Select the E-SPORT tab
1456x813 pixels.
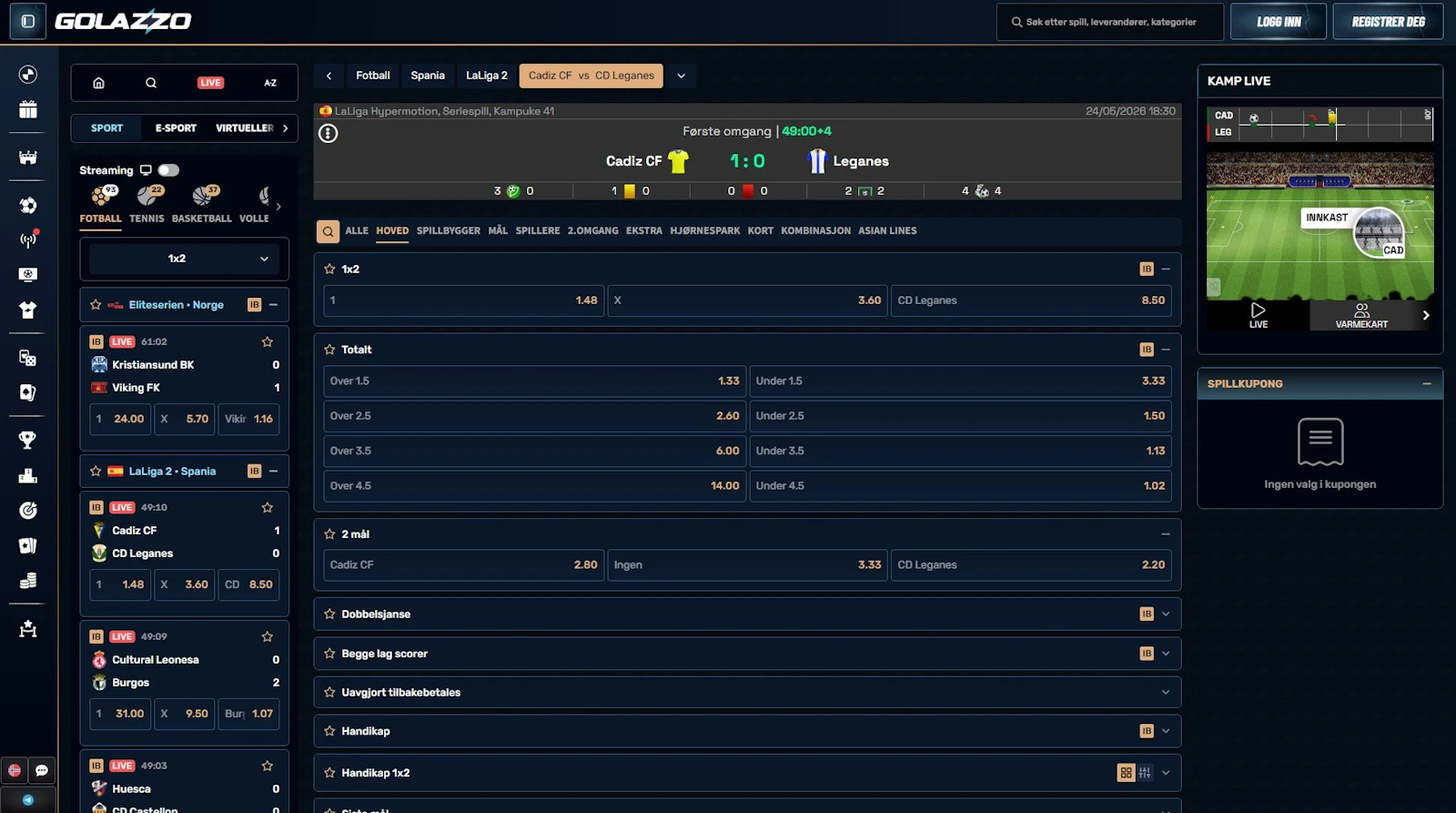[176, 128]
